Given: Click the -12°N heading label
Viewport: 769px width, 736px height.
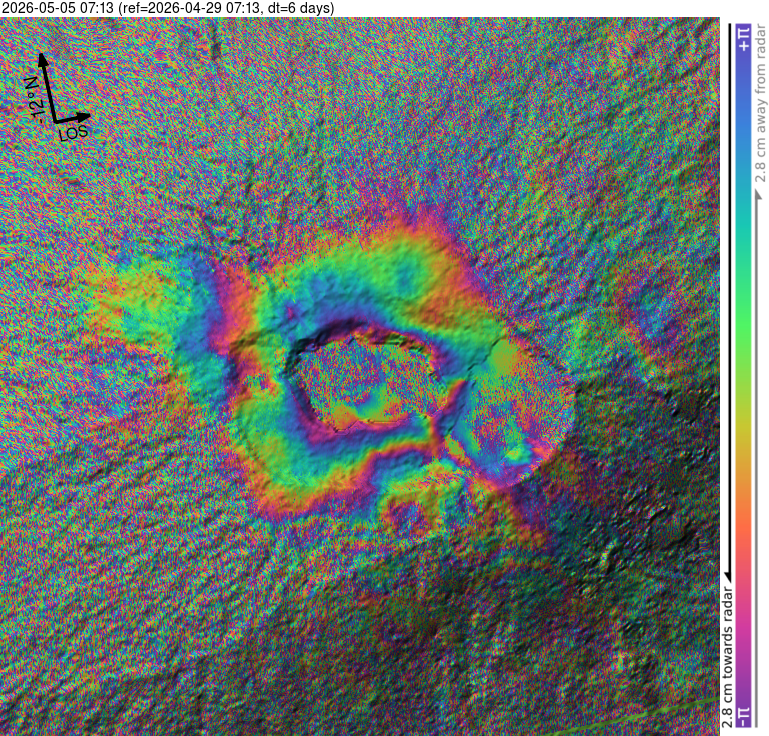Looking at the screenshot, I should tap(35, 102).
